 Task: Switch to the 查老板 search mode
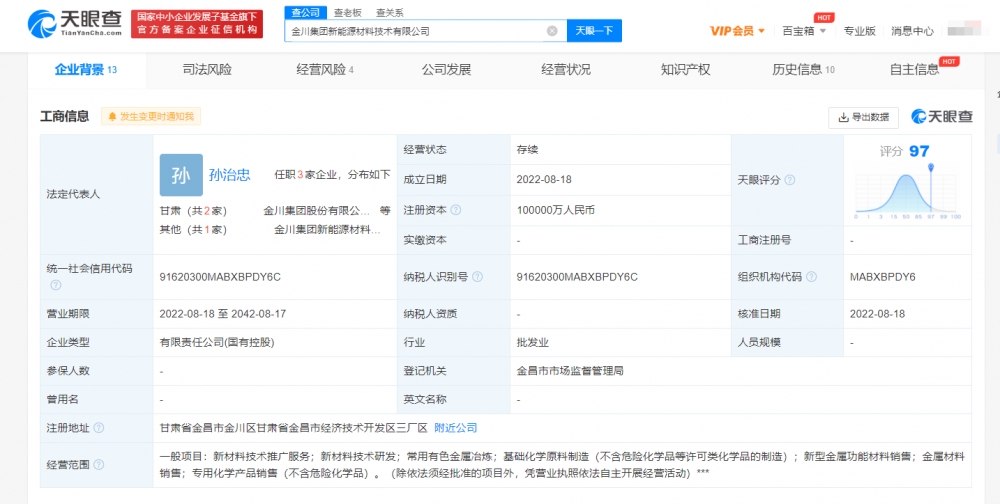347,12
